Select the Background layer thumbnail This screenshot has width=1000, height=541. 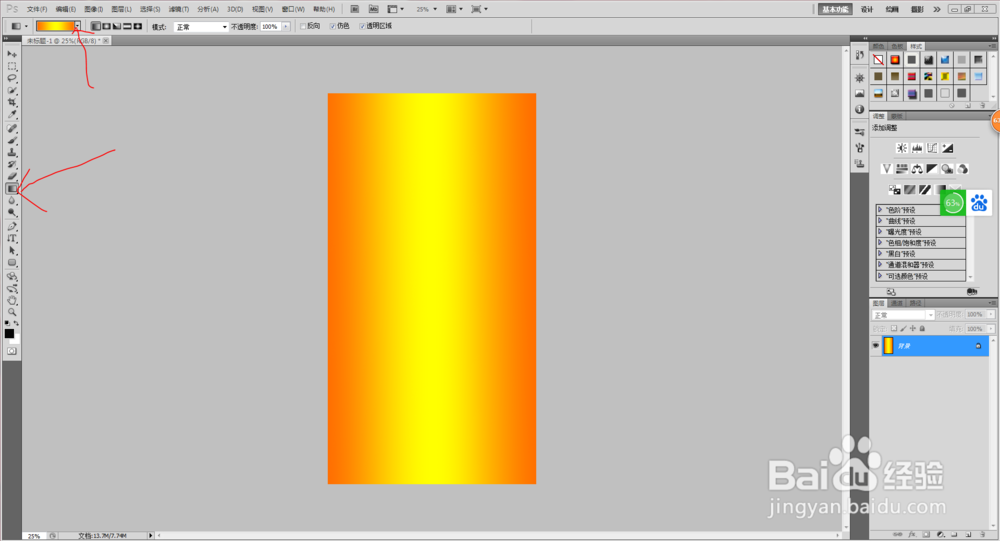[x=888, y=346]
